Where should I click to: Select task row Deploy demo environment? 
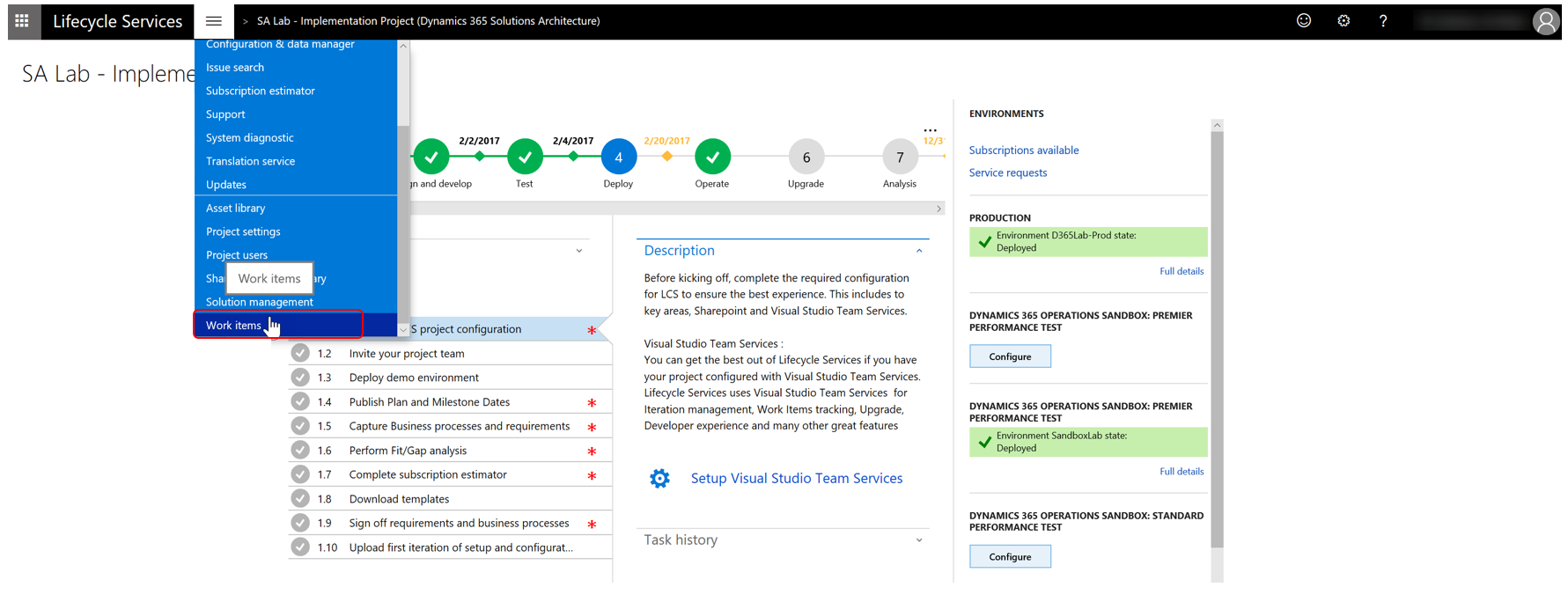tap(450, 378)
